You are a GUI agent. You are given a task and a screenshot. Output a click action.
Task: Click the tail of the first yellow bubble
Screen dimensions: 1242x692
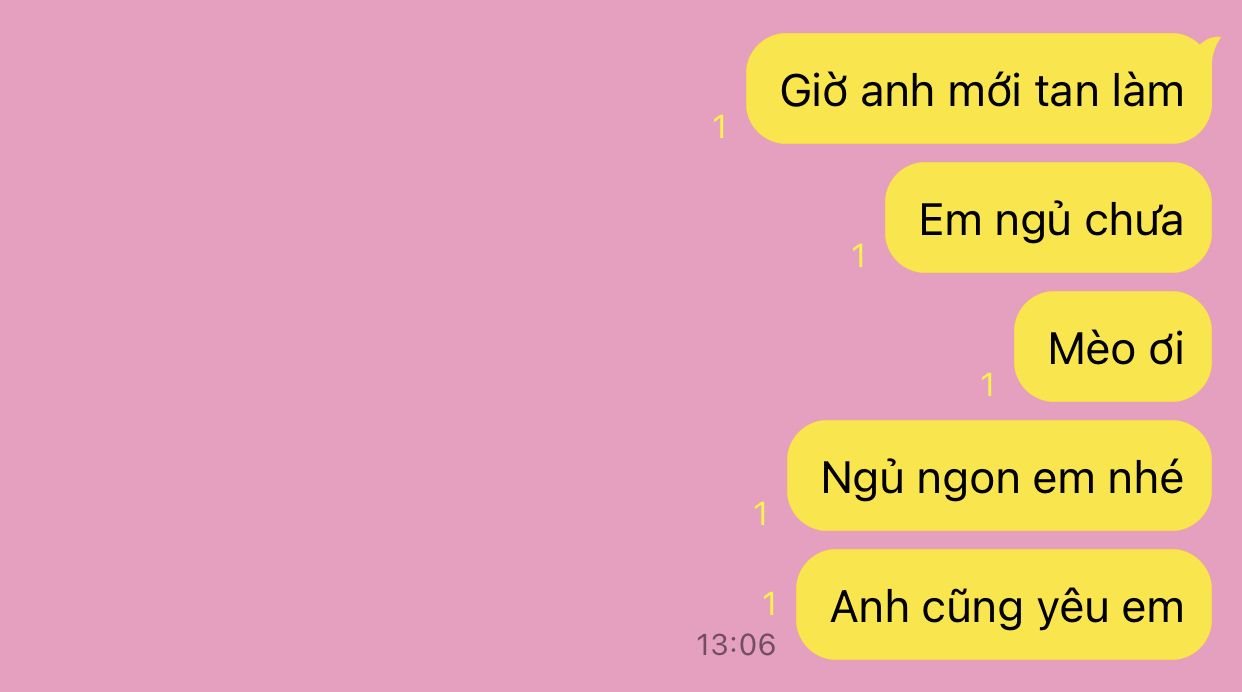point(1210,44)
